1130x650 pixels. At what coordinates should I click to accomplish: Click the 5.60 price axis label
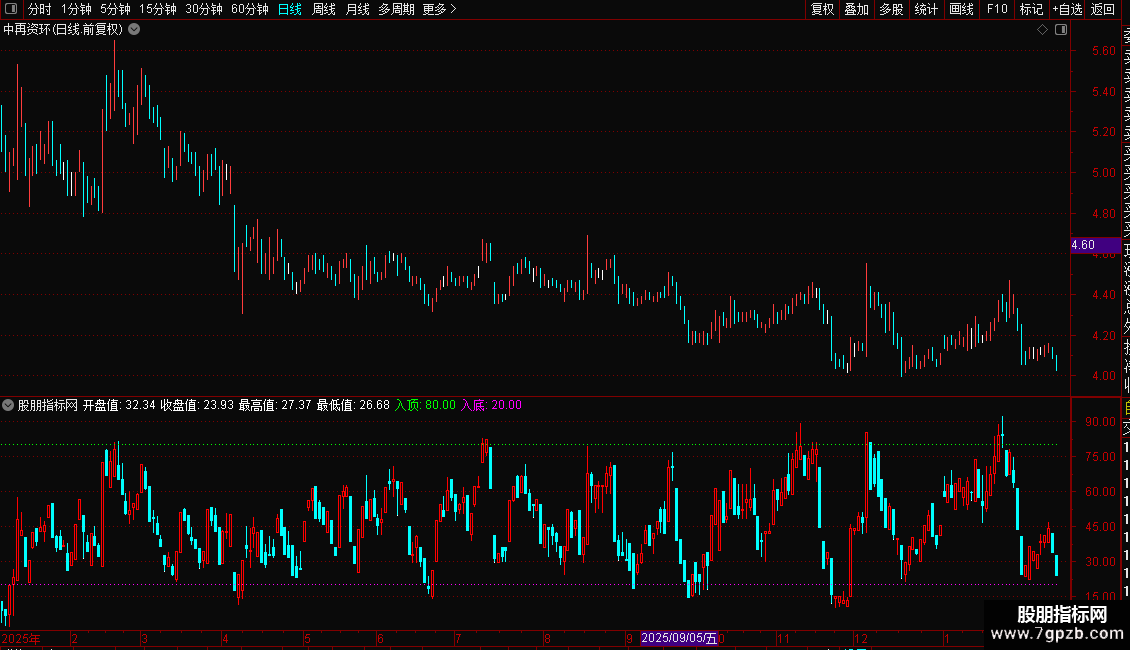point(1103,50)
